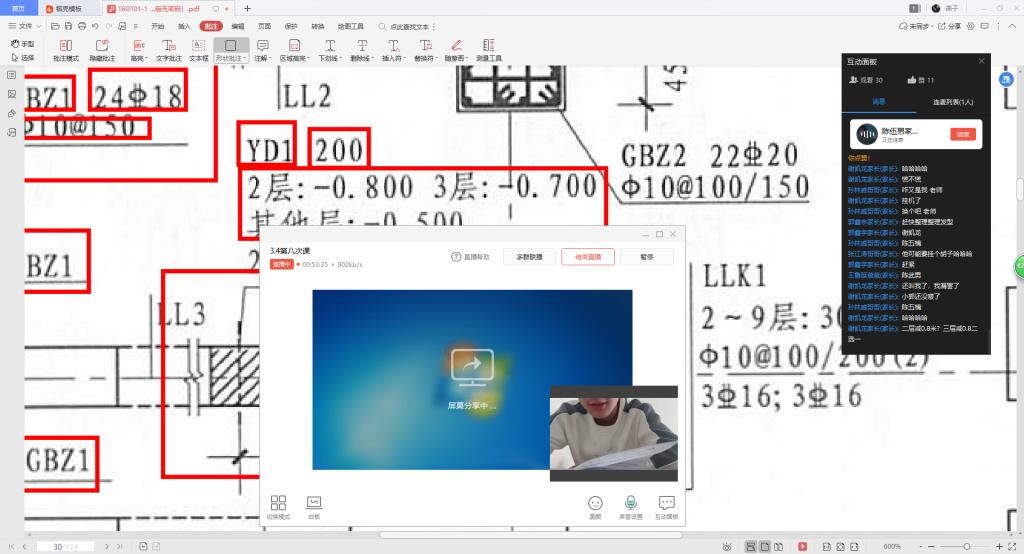Image resolution: width=1024 pixels, height=554 pixels.
Task: Click the 暂停 pause button
Action: coord(646,257)
